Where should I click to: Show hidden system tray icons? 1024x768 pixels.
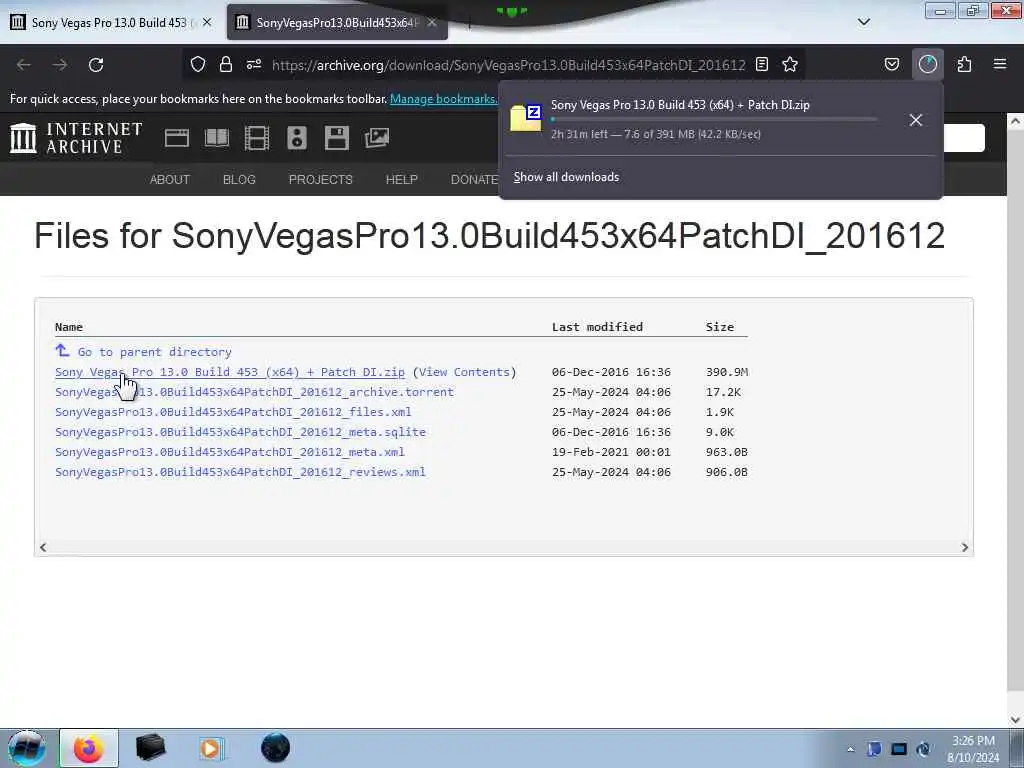[x=850, y=749]
